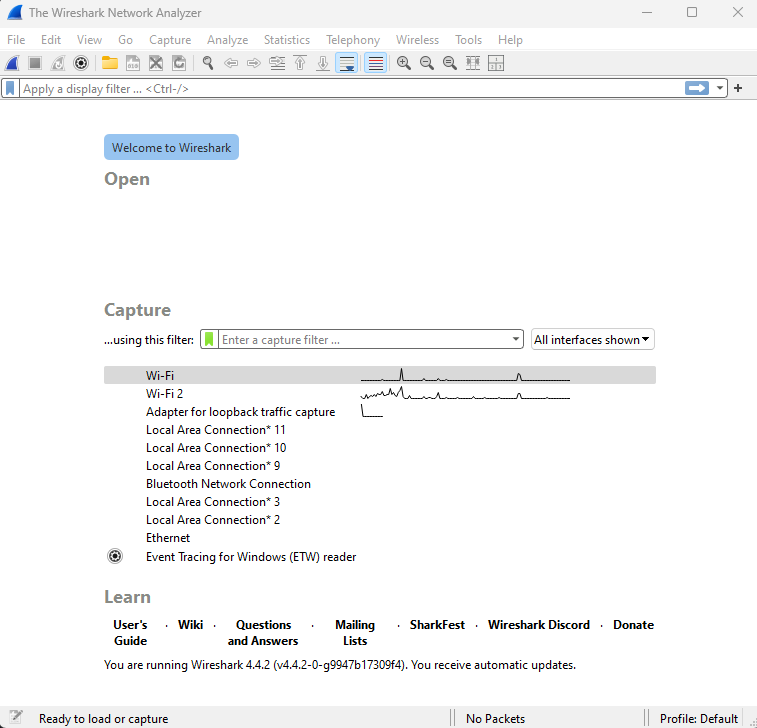Toggle auto-scroll during live capture
757x728 pixels.
pos(347,63)
